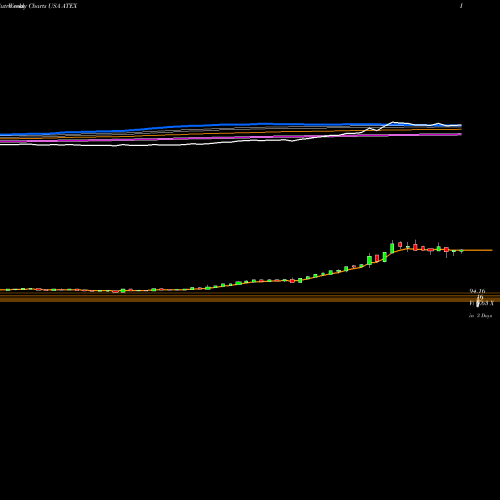Click the last red candle with the long lower wick

(x=446, y=251)
